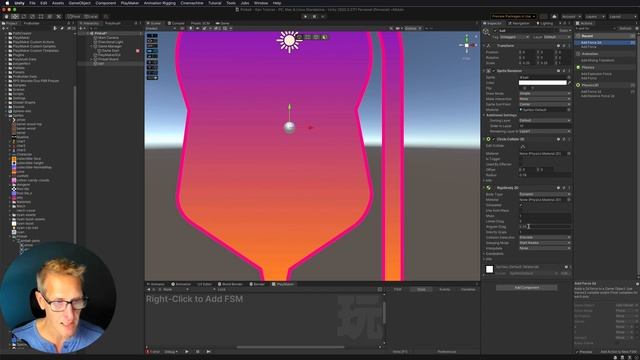Open the Sleeping Mode dropdown
The width and height of the screenshot is (640, 360).
(544, 243)
